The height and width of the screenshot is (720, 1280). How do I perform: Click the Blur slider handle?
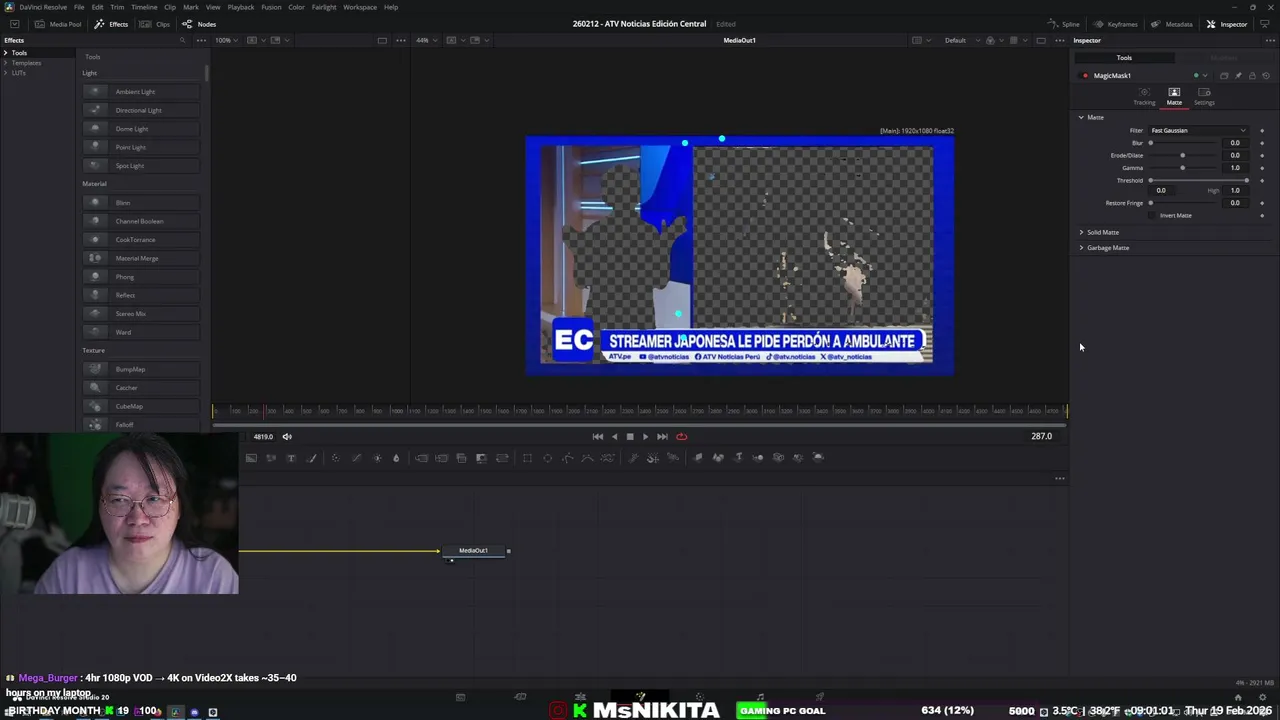point(1151,143)
